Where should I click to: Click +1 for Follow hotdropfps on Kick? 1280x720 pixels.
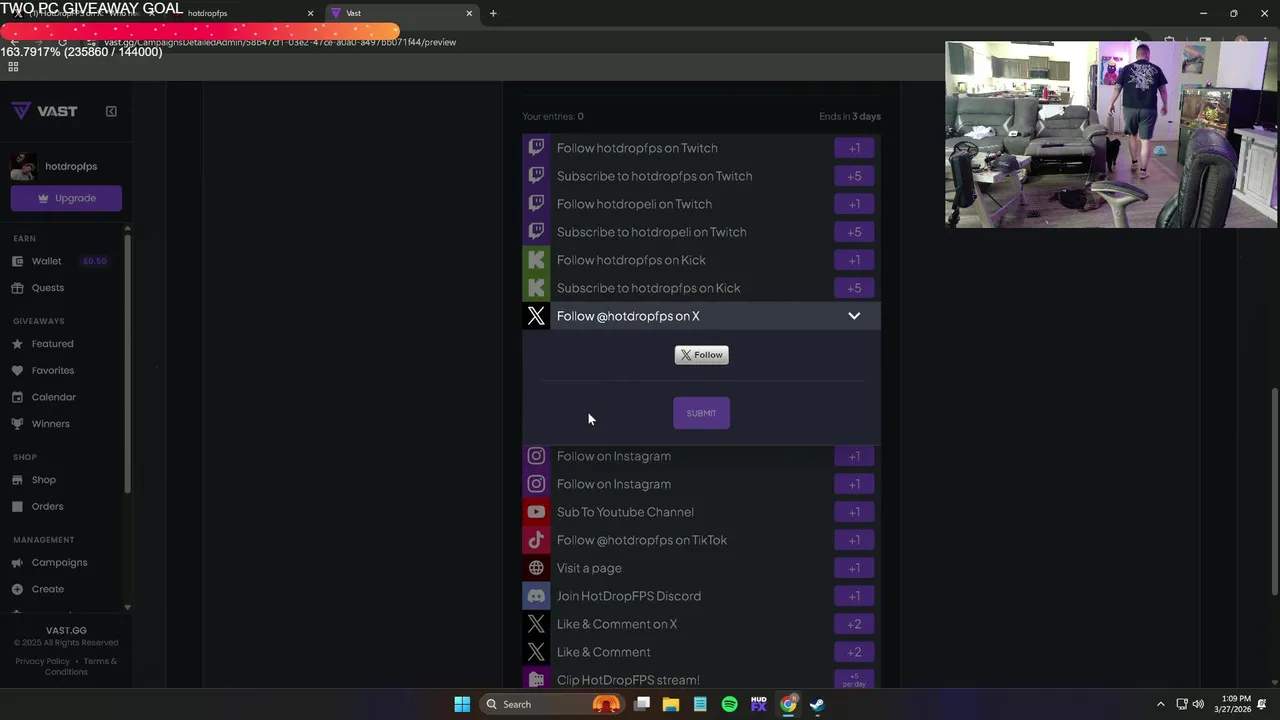pos(854,260)
